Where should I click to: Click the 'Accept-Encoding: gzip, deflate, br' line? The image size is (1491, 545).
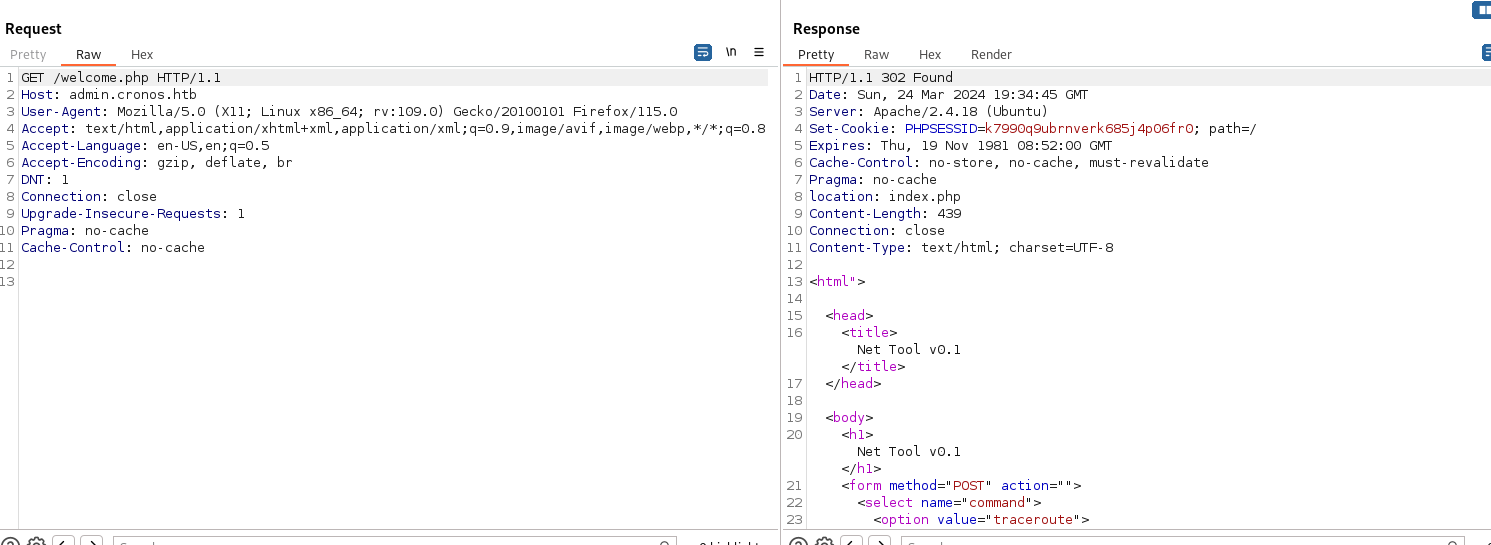157,163
